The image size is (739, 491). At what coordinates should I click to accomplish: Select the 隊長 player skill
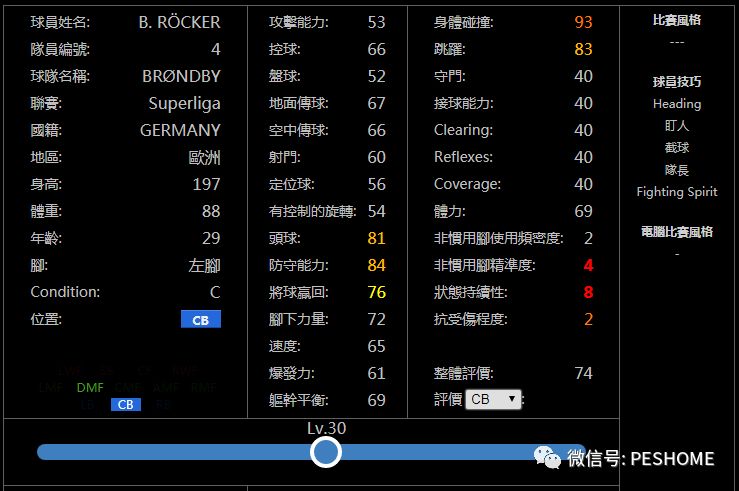click(x=677, y=170)
